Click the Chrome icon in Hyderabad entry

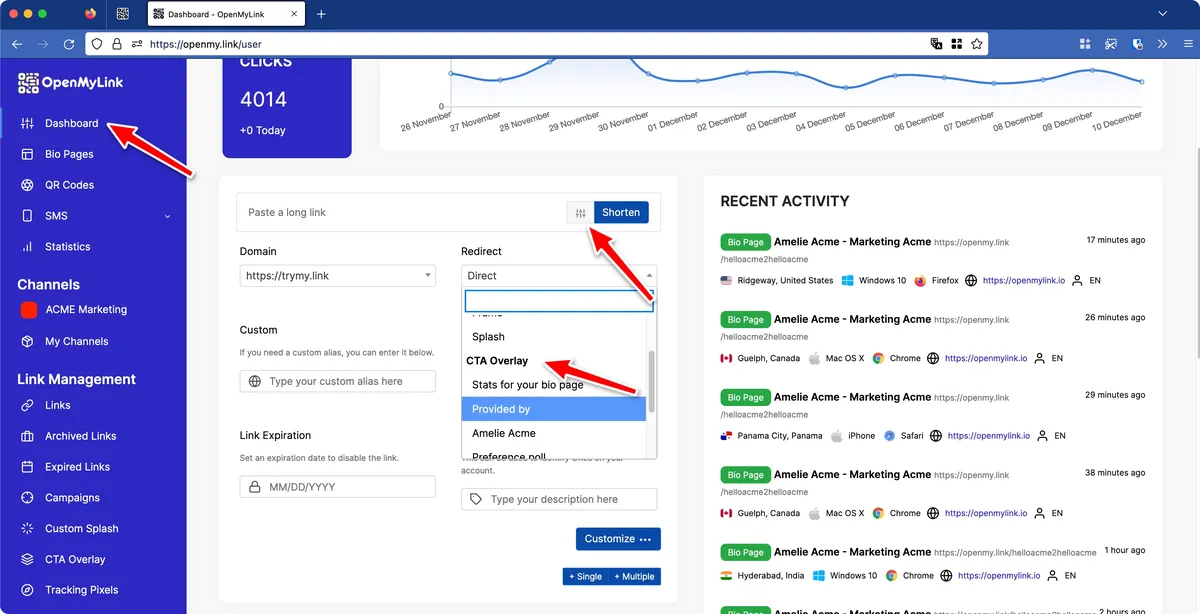pyautogui.click(x=891, y=576)
